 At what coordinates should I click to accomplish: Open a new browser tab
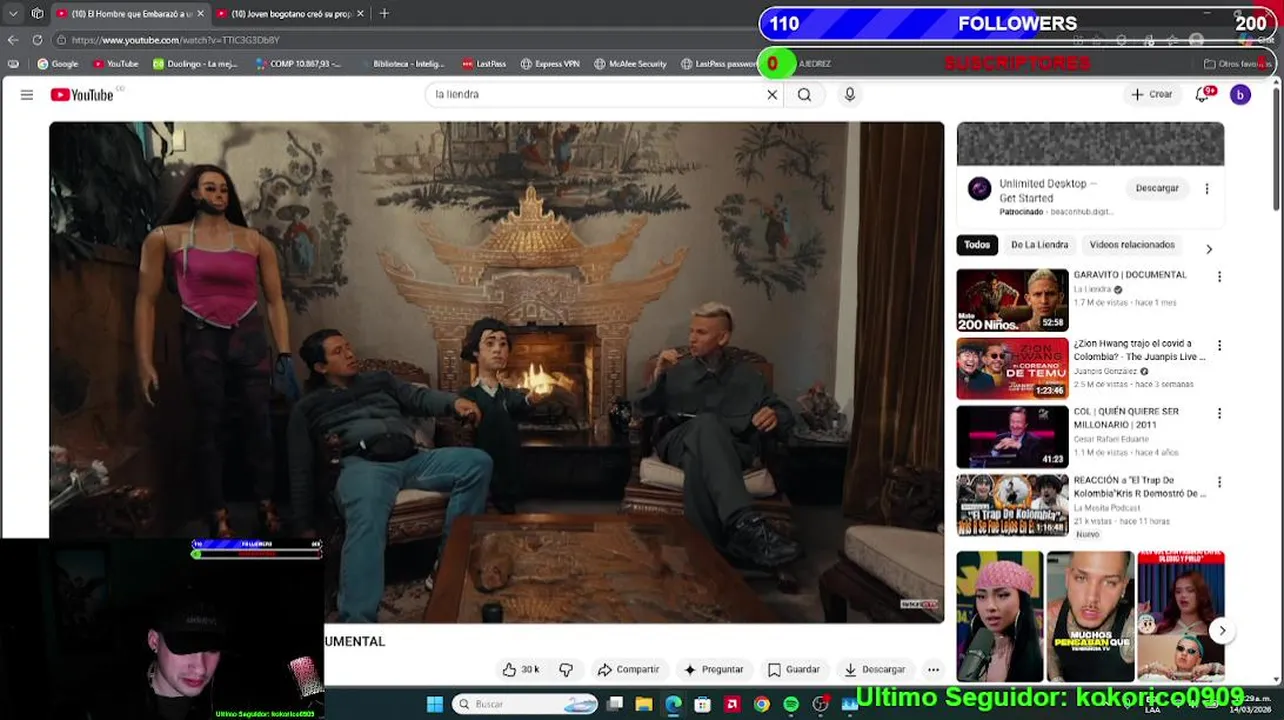(384, 14)
